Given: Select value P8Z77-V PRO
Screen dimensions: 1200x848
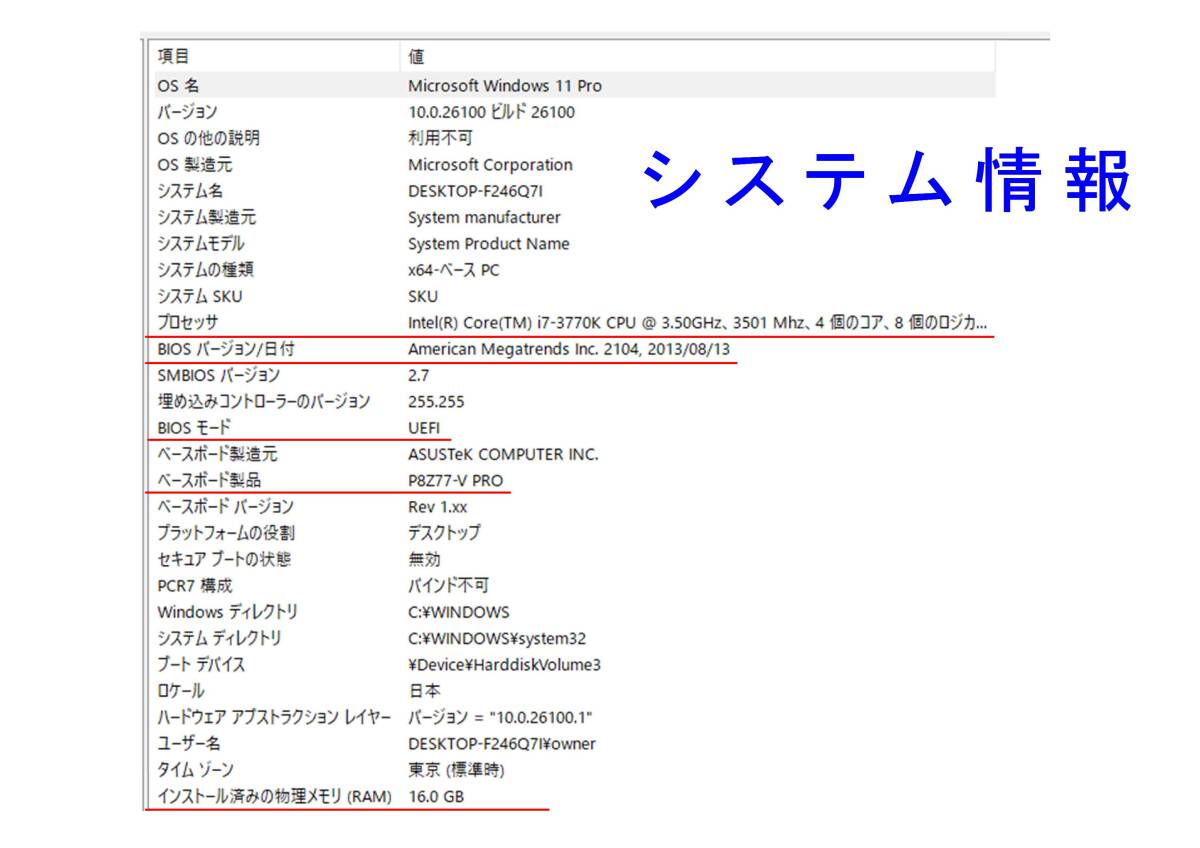Looking at the screenshot, I should (x=455, y=481).
